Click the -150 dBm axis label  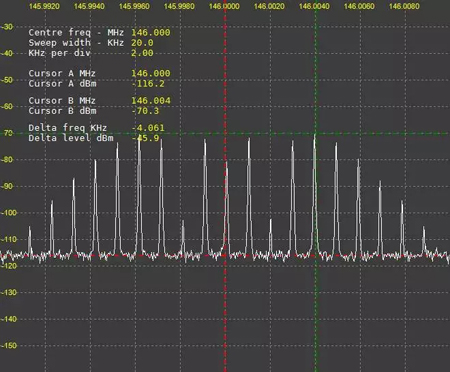pyautogui.click(x=8, y=346)
